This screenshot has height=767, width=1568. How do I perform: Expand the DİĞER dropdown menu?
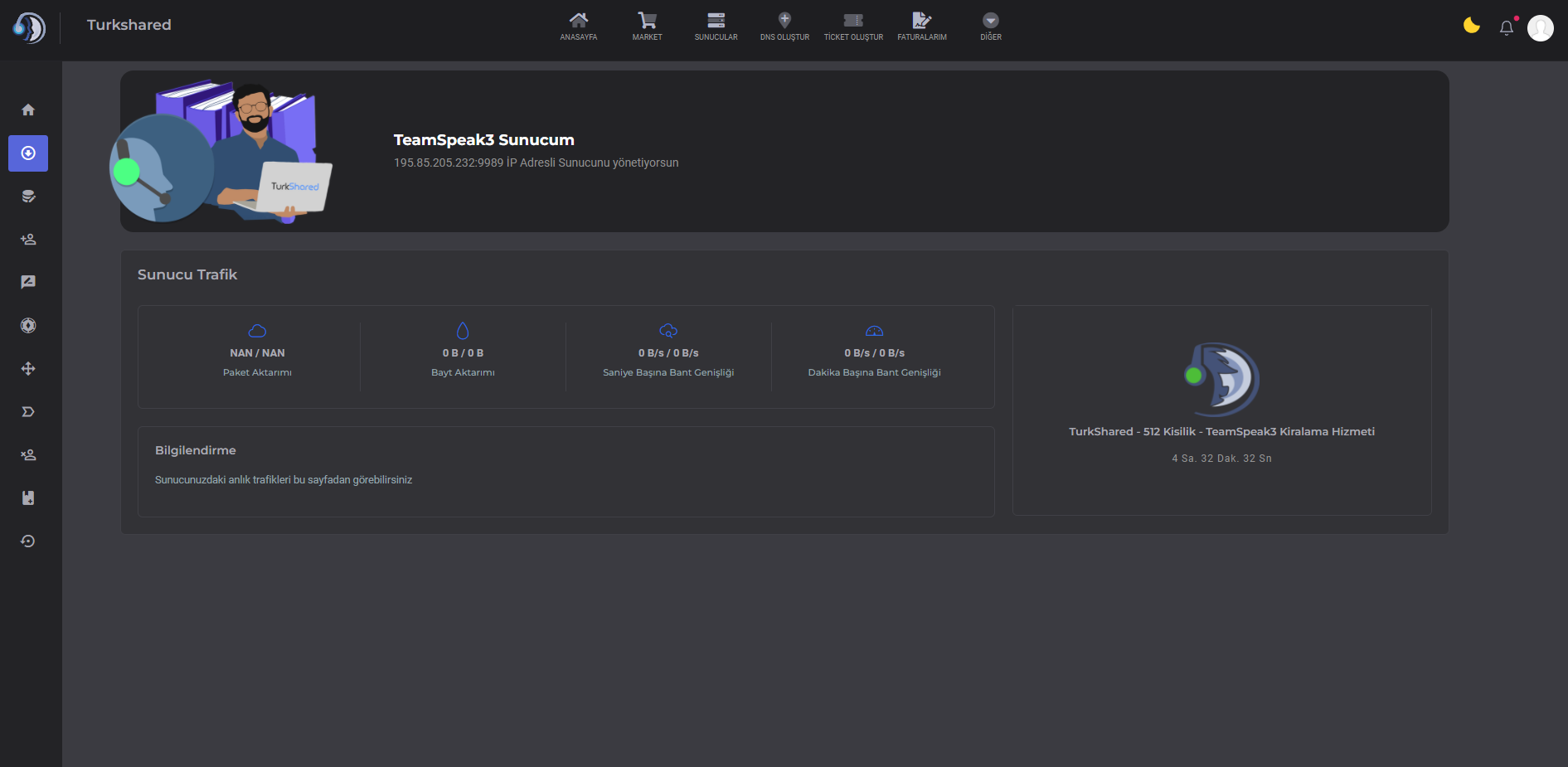991,27
